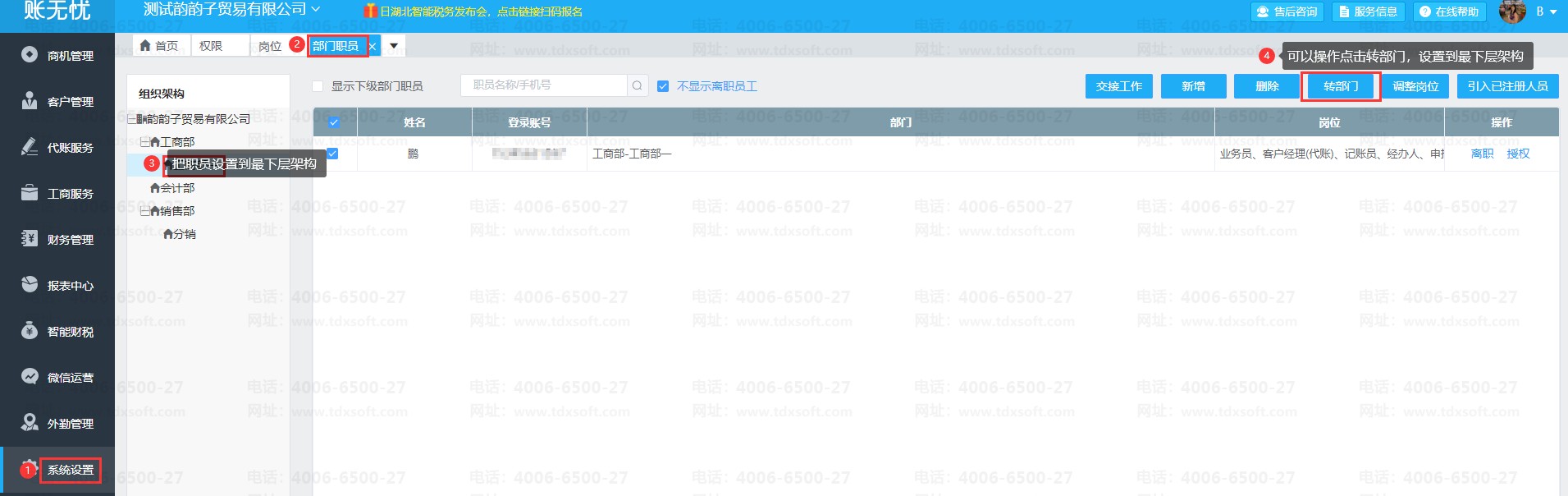Viewport: 1568px width, 496px height.
Task: Open 报表中心 chart icon
Action: click(x=30, y=285)
